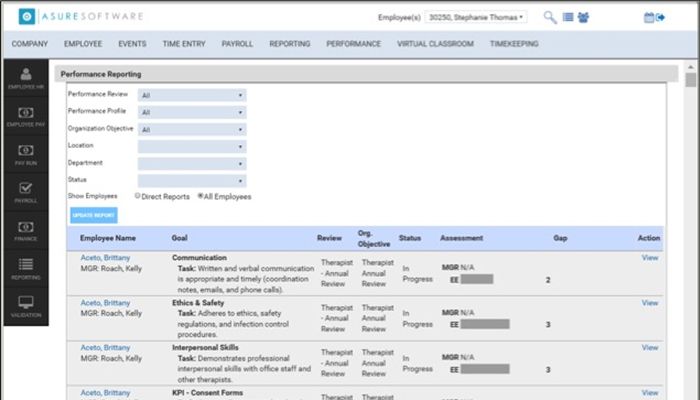Viewport: 700px width, 400px height.
Task: Open the Reporting menu in the top bar
Action: pos(290,44)
